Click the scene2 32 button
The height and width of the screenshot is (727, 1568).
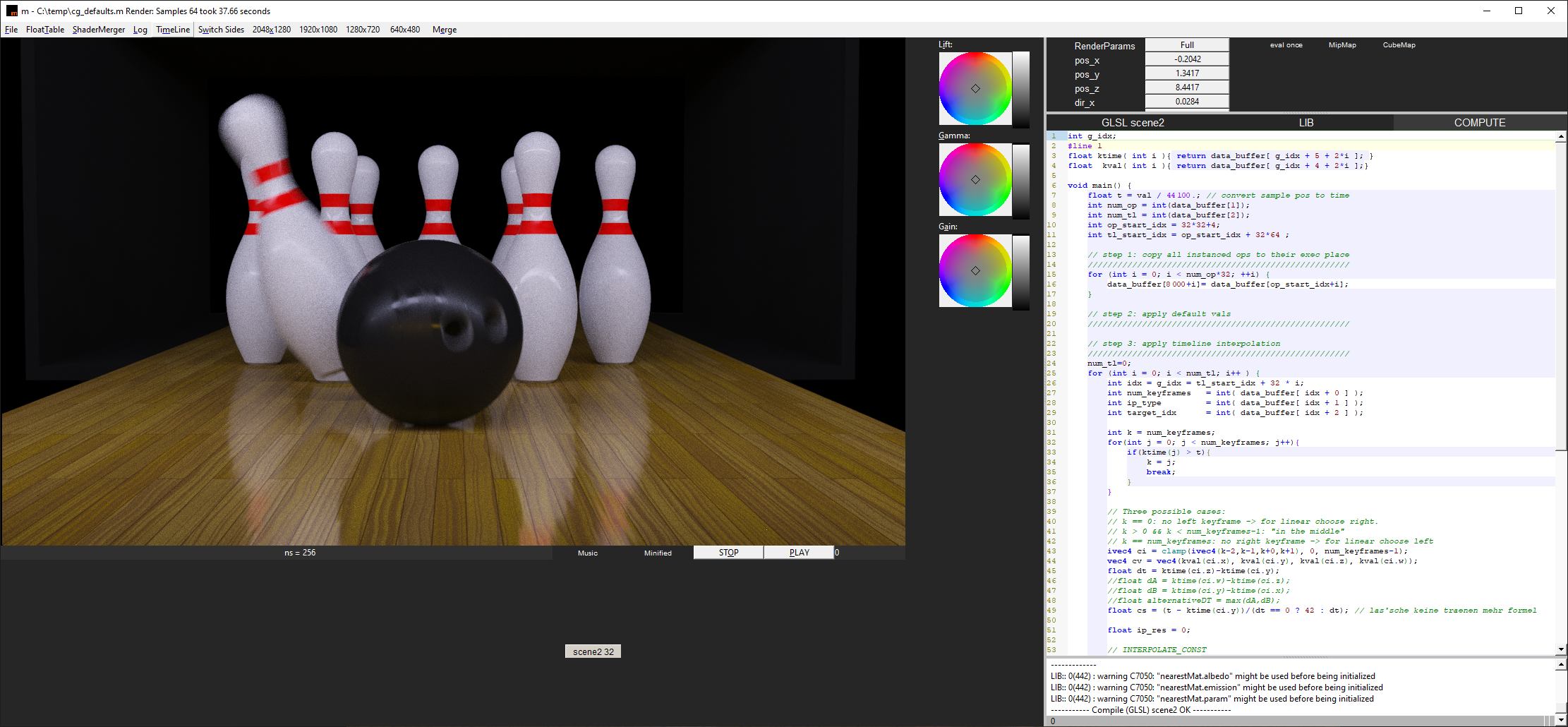coord(593,651)
